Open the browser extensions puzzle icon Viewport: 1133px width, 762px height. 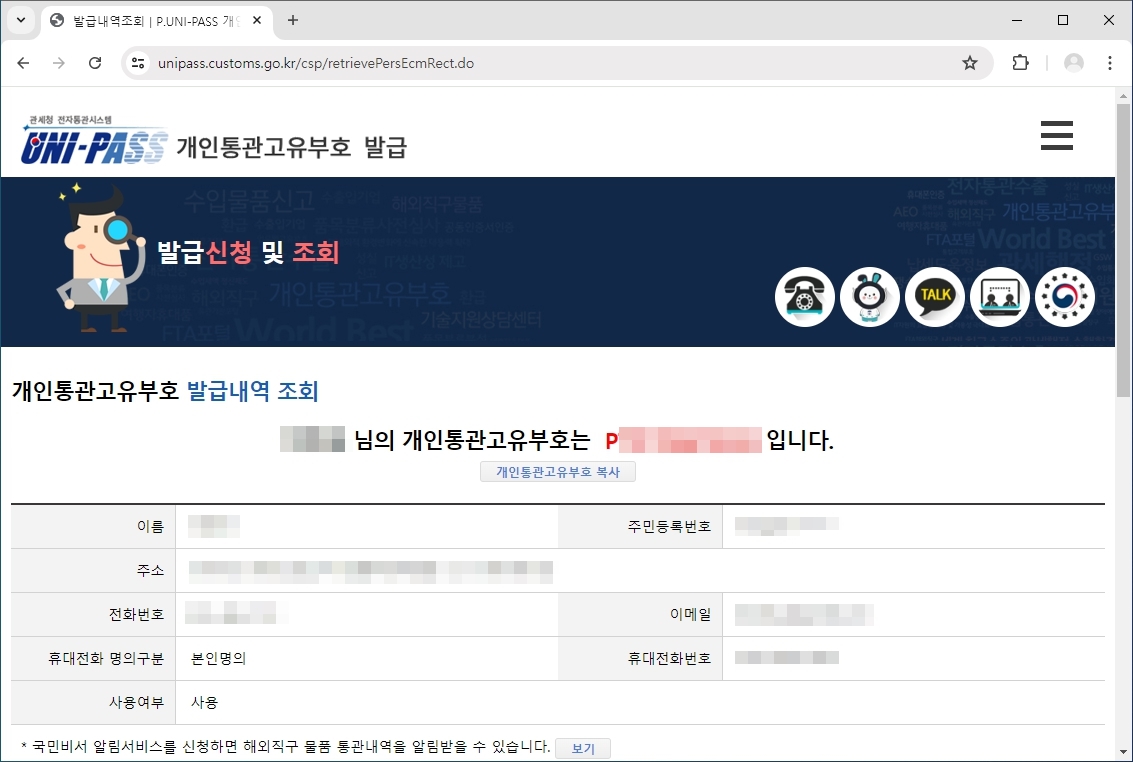click(1020, 62)
